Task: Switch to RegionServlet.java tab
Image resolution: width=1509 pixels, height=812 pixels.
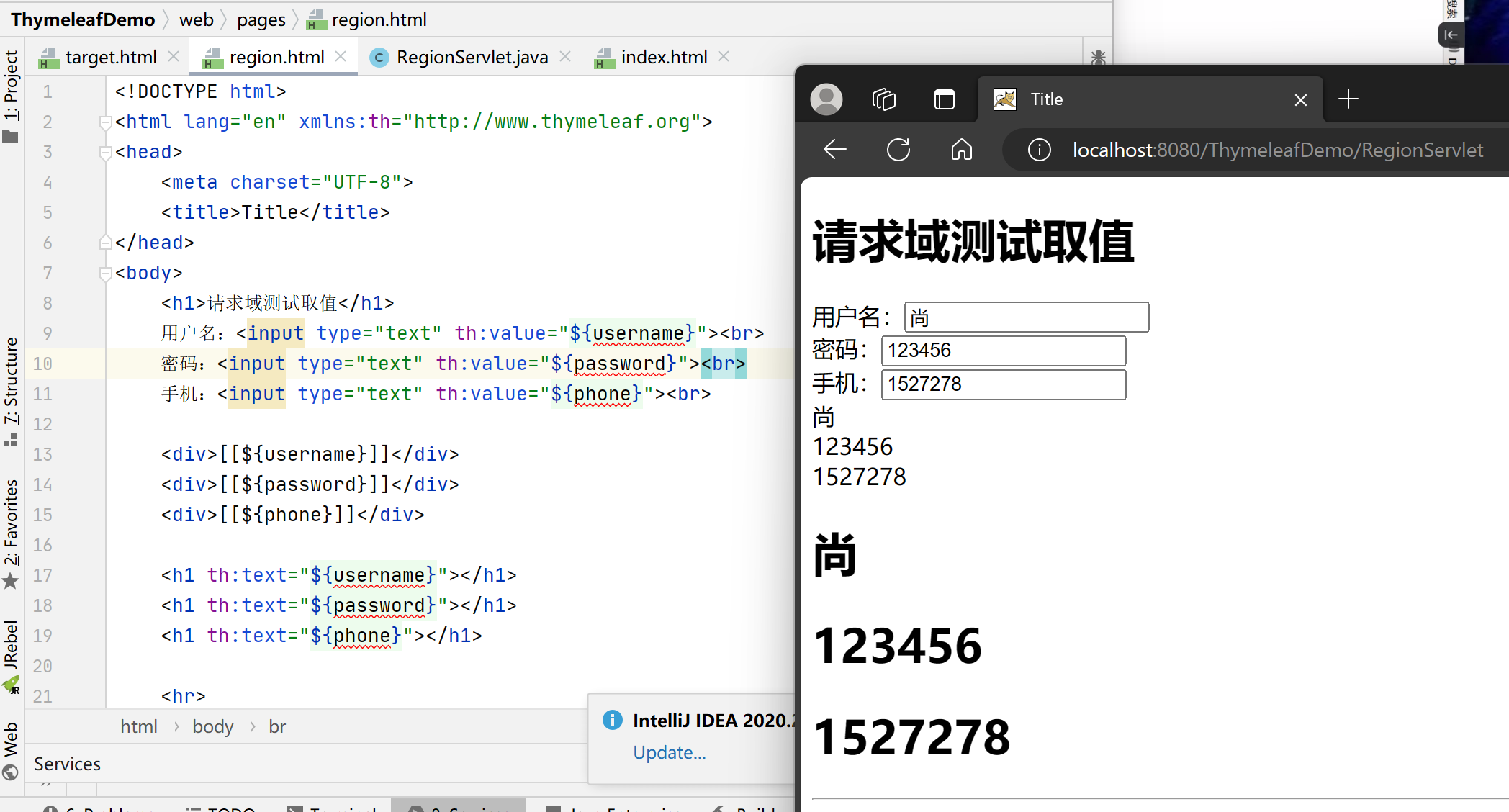Action: coord(472,58)
